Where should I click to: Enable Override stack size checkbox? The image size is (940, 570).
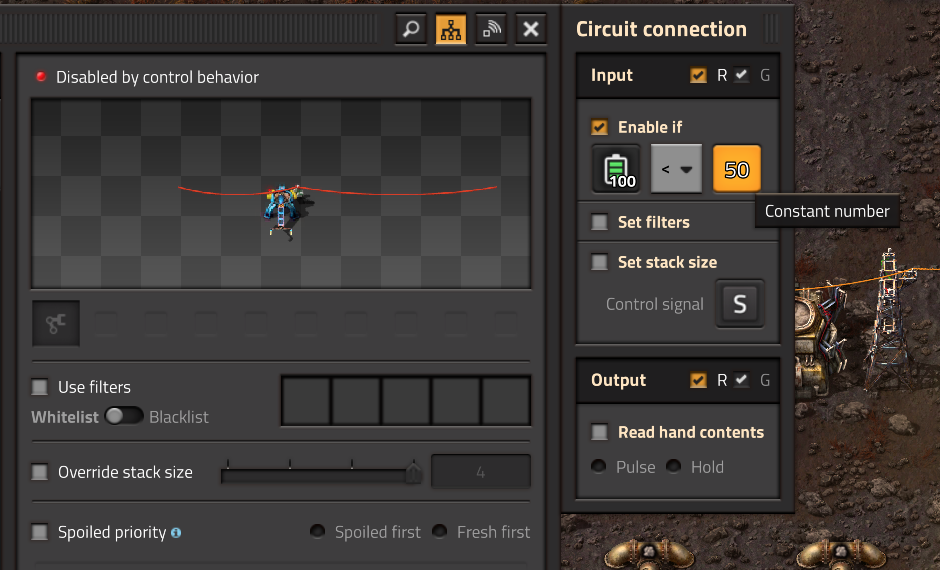pos(40,472)
